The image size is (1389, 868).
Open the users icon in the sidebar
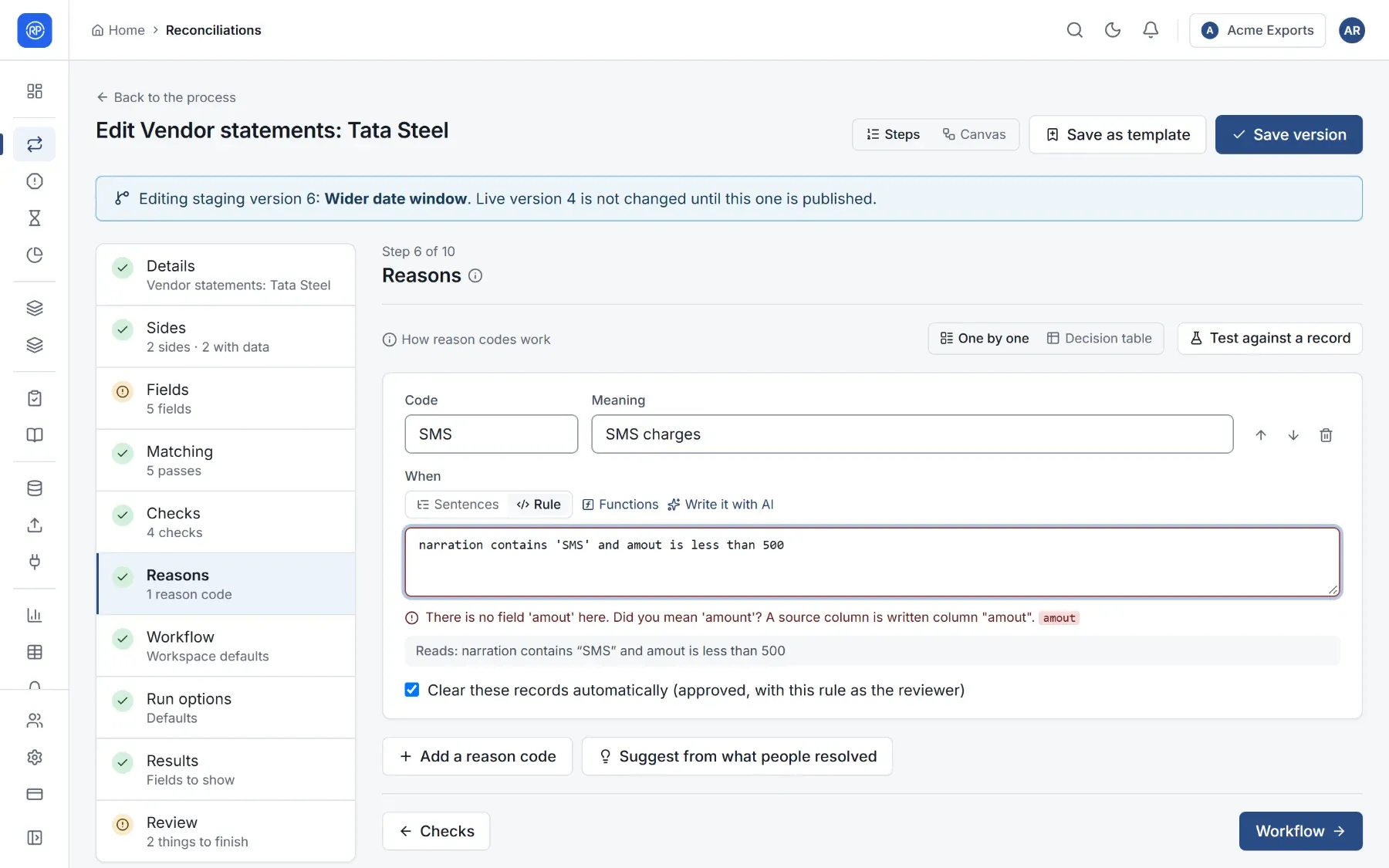[35, 721]
